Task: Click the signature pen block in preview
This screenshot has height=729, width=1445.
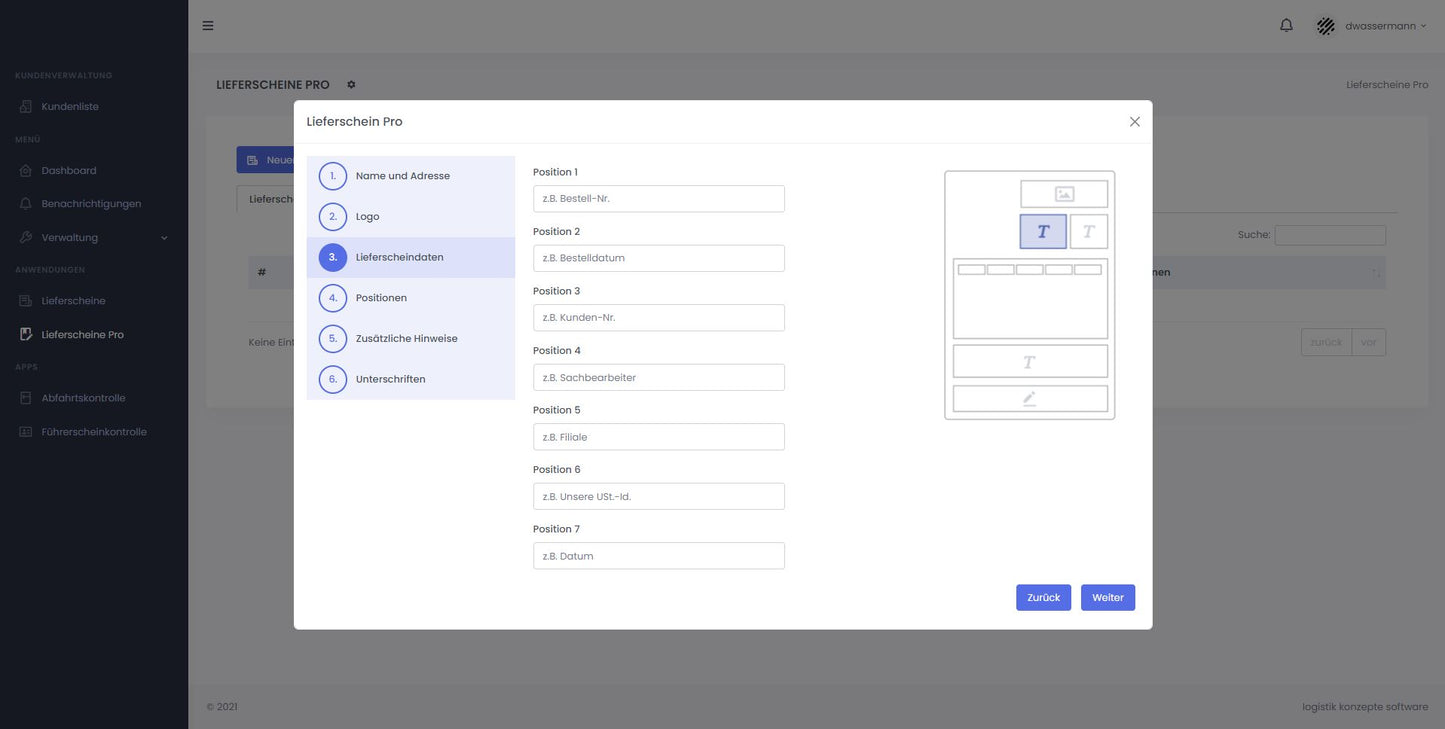Action: [x=1030, y=399]
